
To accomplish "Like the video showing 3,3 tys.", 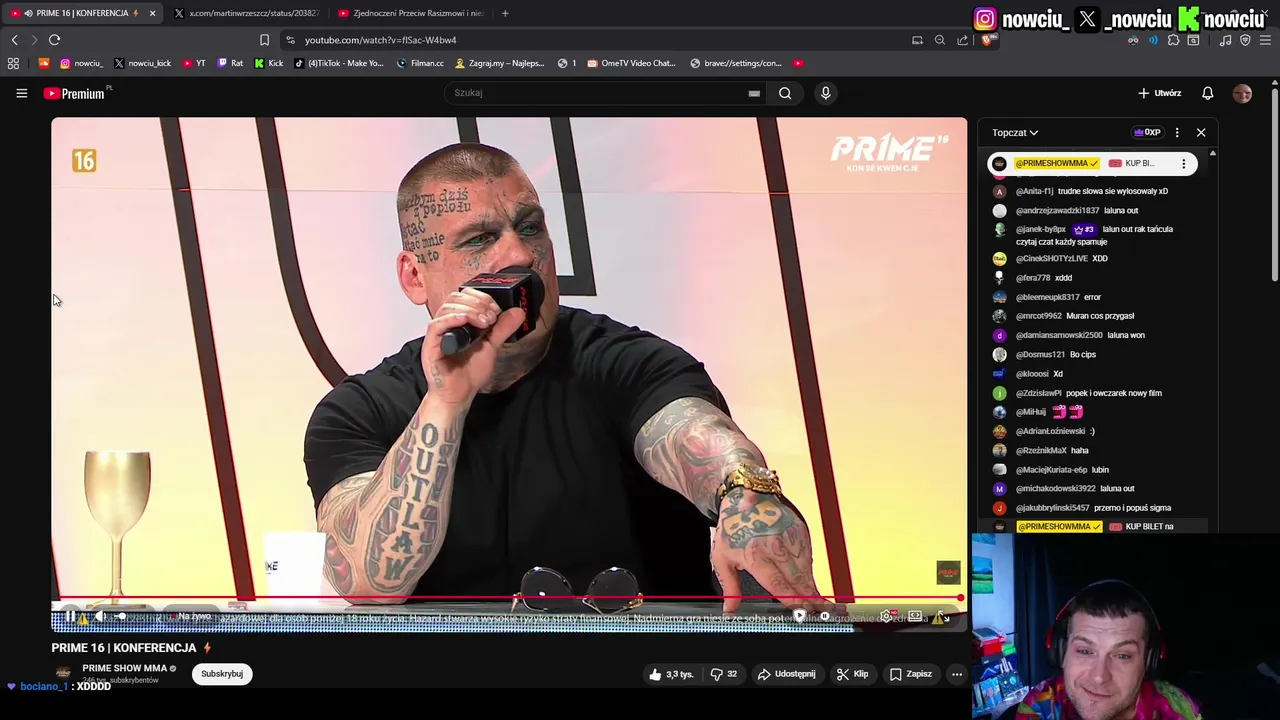I will 671,674.
